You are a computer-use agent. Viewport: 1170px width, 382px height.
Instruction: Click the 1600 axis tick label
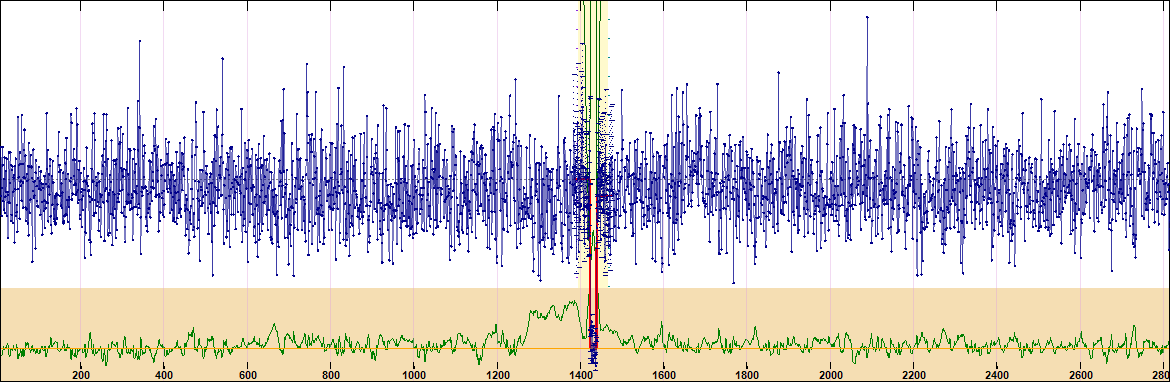(664, 375)
